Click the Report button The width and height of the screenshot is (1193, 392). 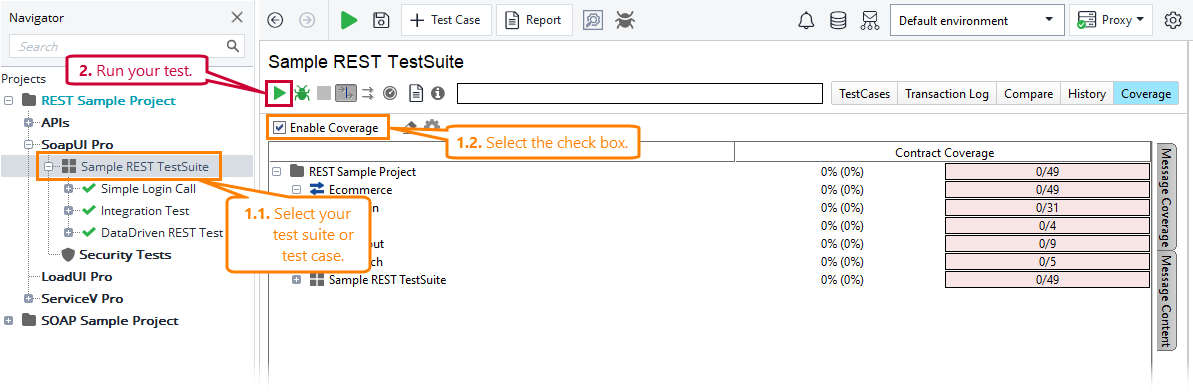[534, 21]
